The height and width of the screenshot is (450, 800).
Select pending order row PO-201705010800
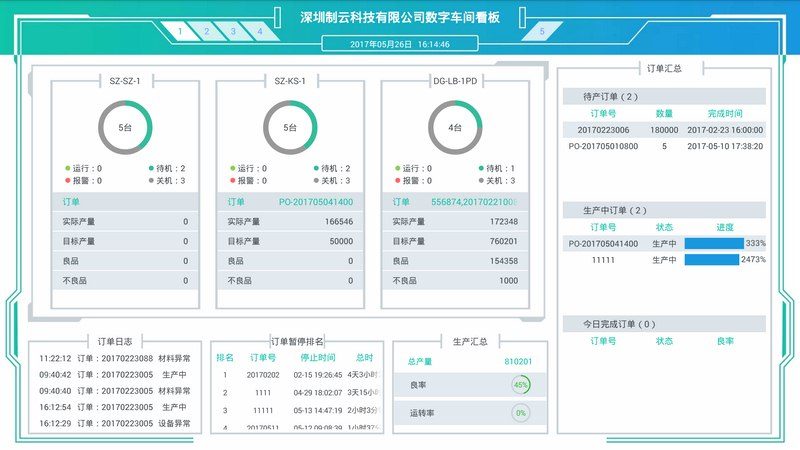pyautogui.click(x=664, y=146)
